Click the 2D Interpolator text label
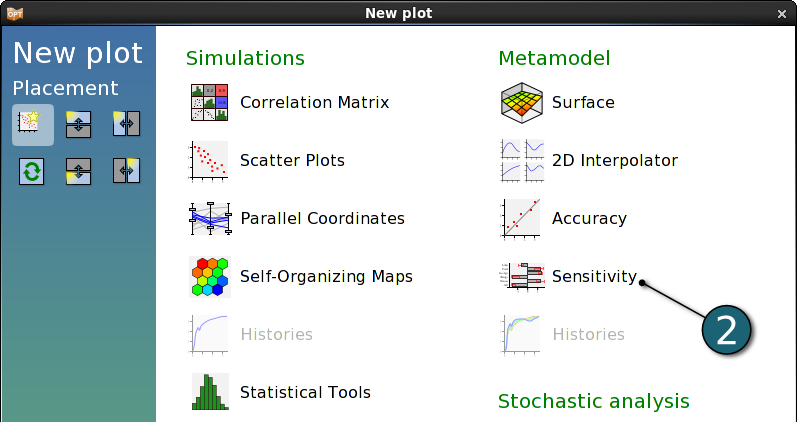797x422 pixels. point(615,161)
